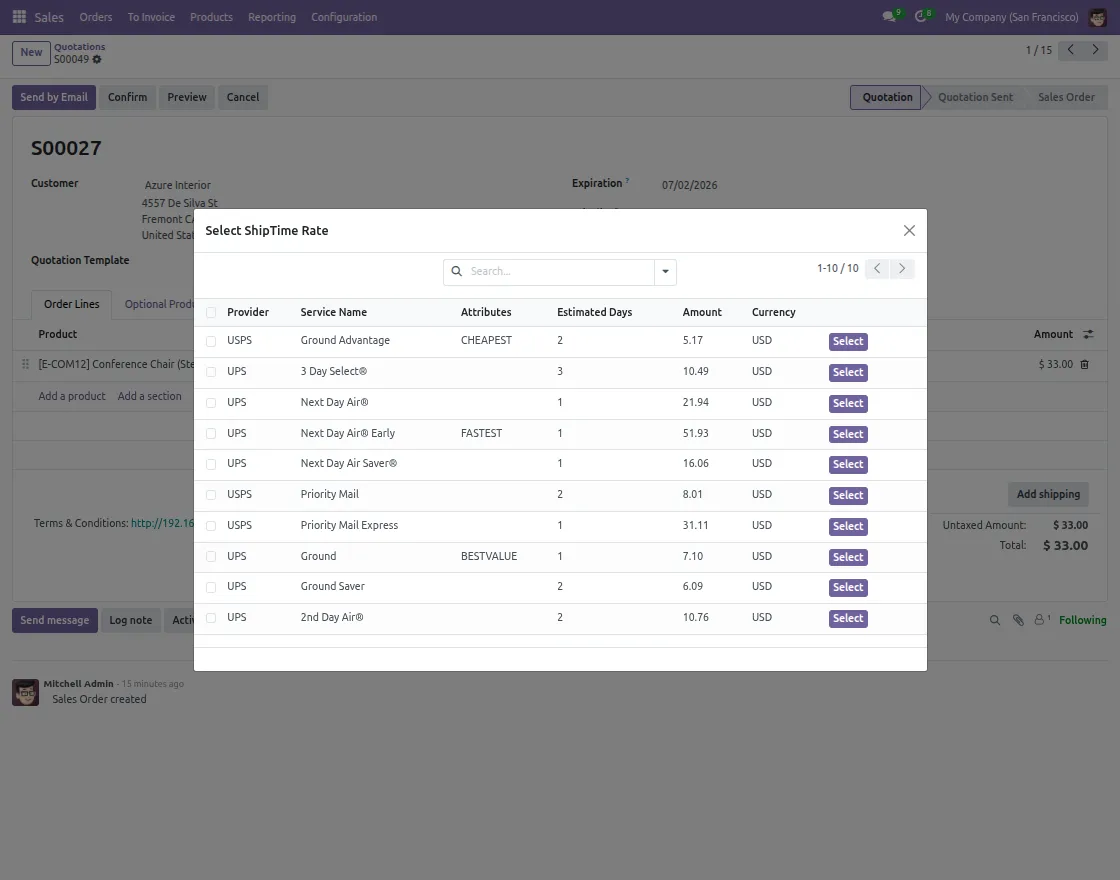Check the UPS 3 Day Select row checkbox
This screenshot has width=1120, height=880.
tap(211, 372)
